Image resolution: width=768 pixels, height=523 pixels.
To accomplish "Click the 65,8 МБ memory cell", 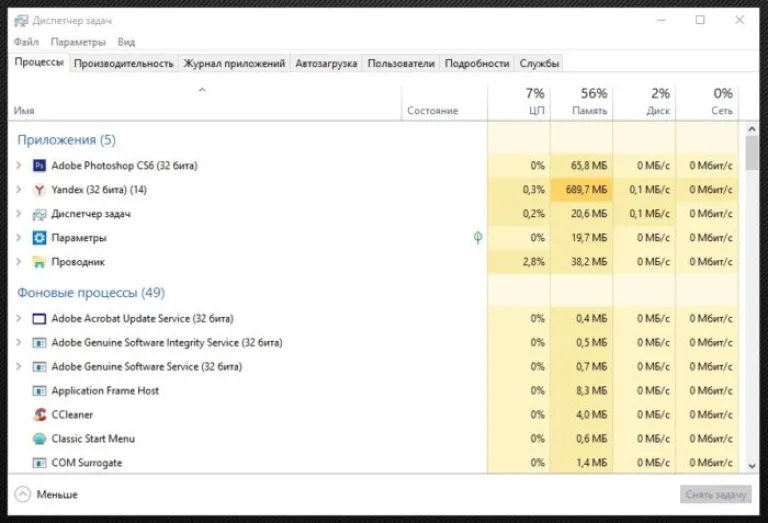I will click(581, 166).
